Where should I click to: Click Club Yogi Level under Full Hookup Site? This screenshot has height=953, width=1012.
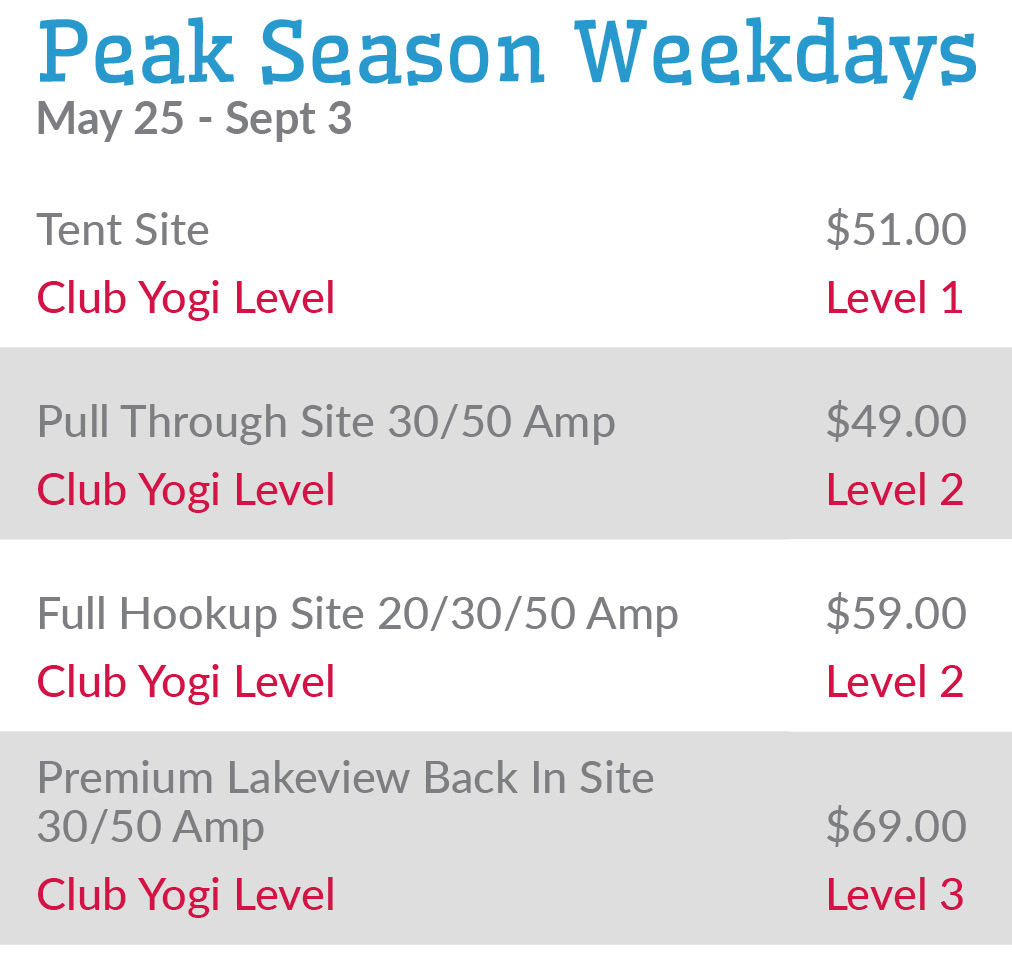point(186,682)
